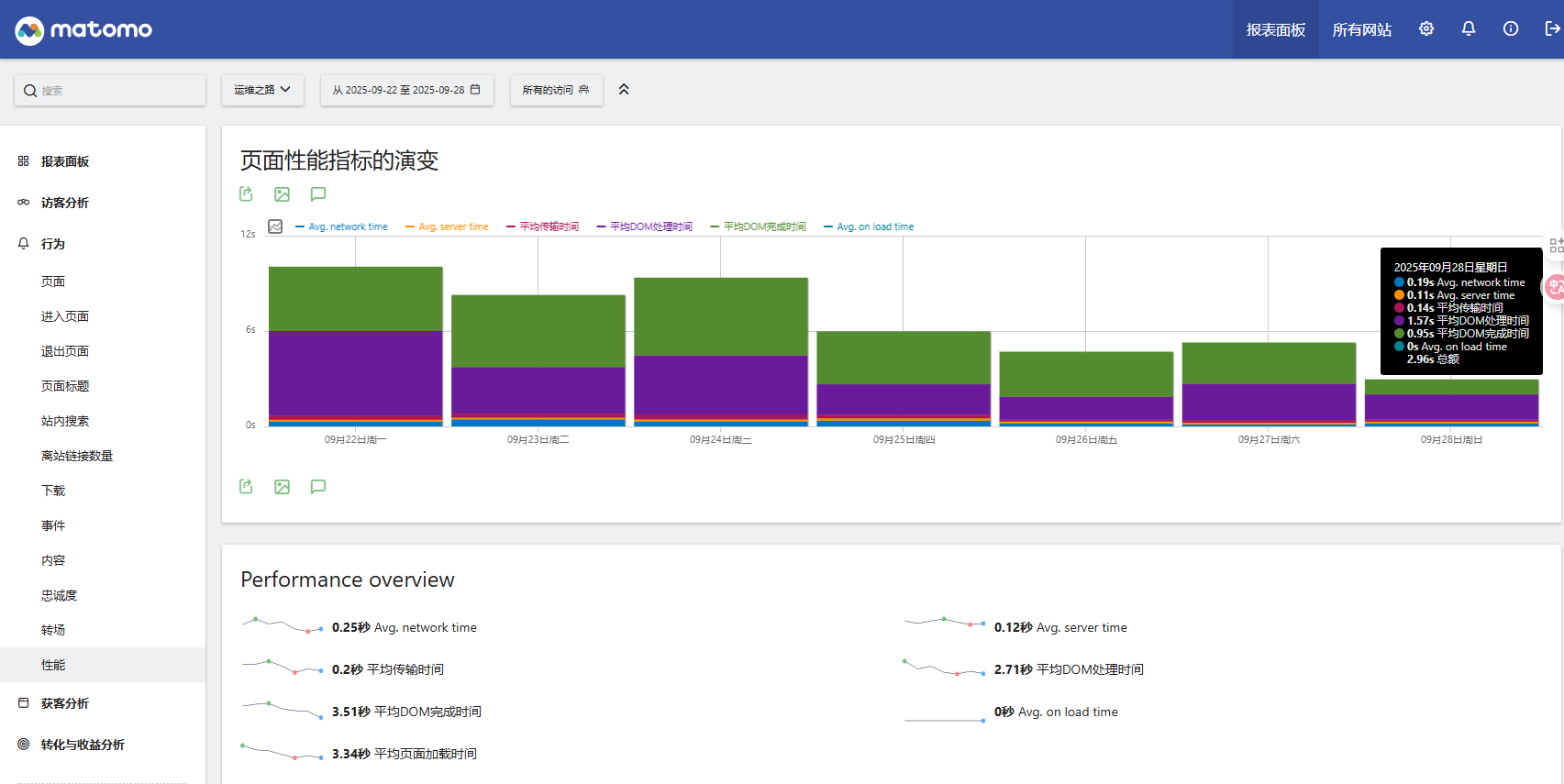
Task: Click the info help icon in header
Action: (x=1510, y=29)
